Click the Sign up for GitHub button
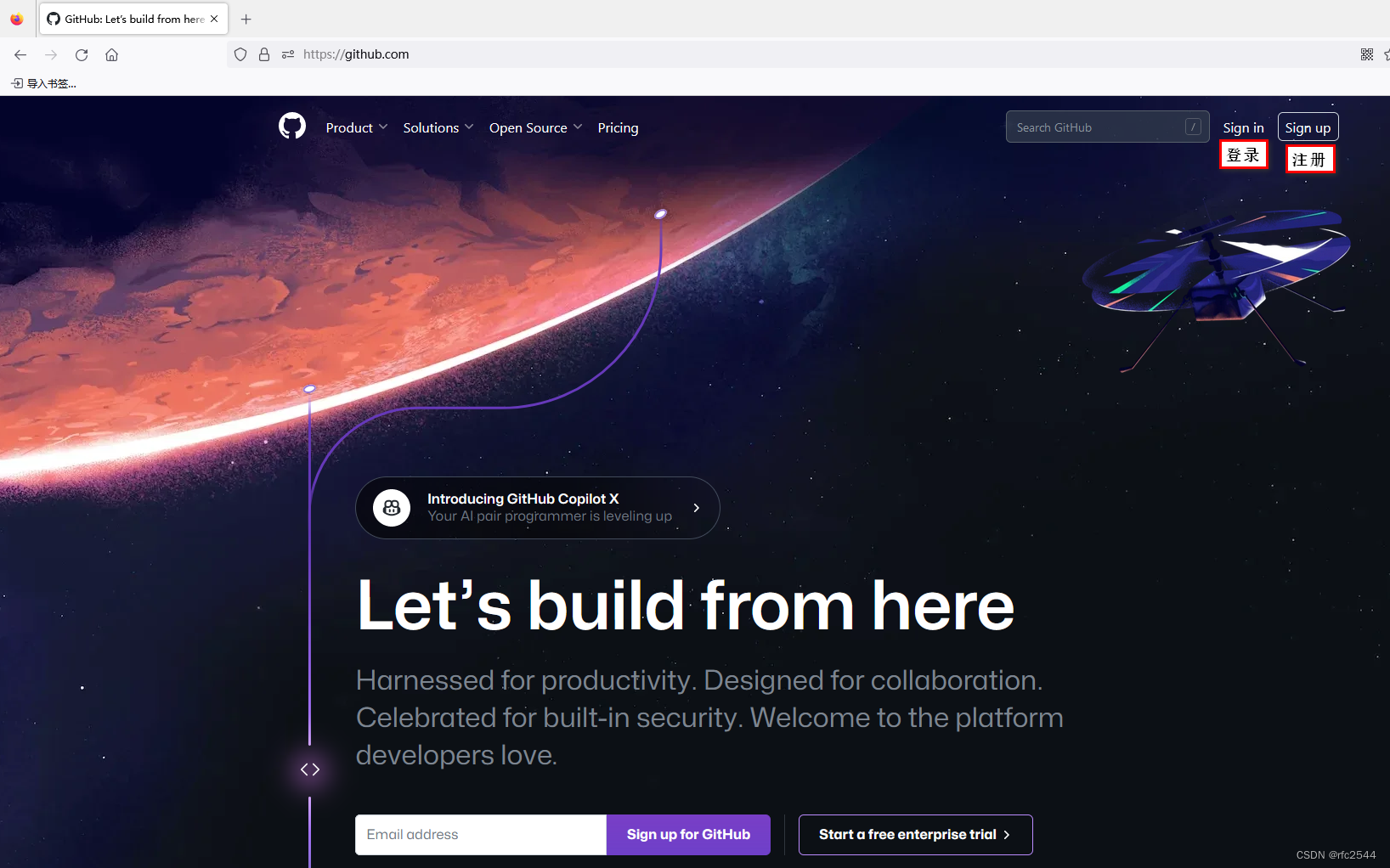This screenshot has width=1390, height=868. [x=688, y=835]
